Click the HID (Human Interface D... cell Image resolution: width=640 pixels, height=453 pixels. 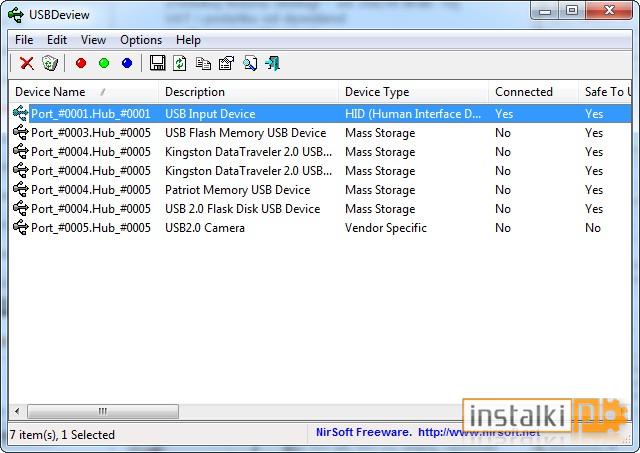point(413,114)
